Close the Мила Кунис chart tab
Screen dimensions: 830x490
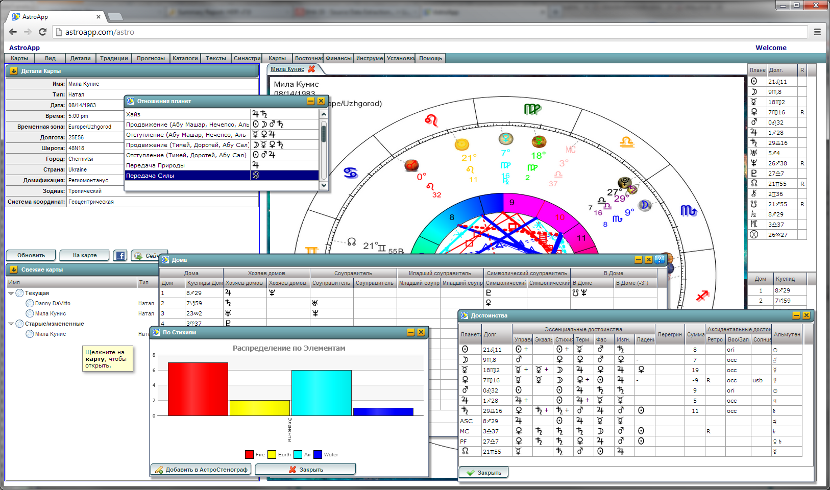click(311, 69)
